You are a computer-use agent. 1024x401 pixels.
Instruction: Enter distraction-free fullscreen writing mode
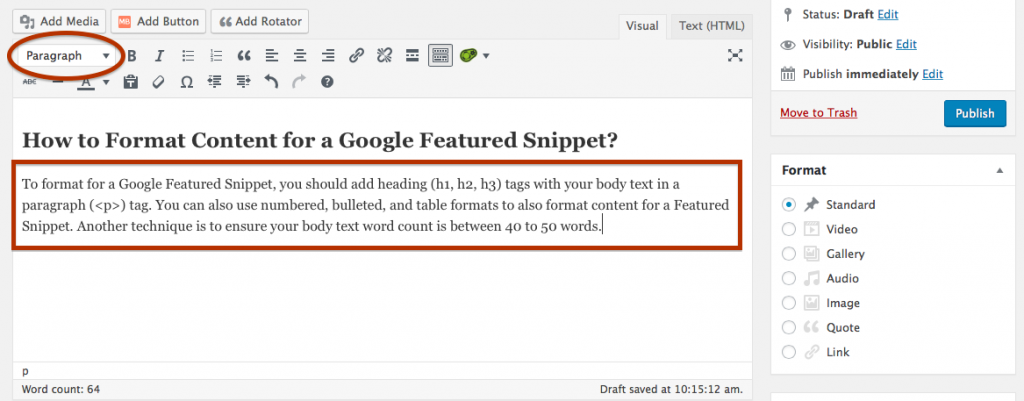click(x=735, y=56)
